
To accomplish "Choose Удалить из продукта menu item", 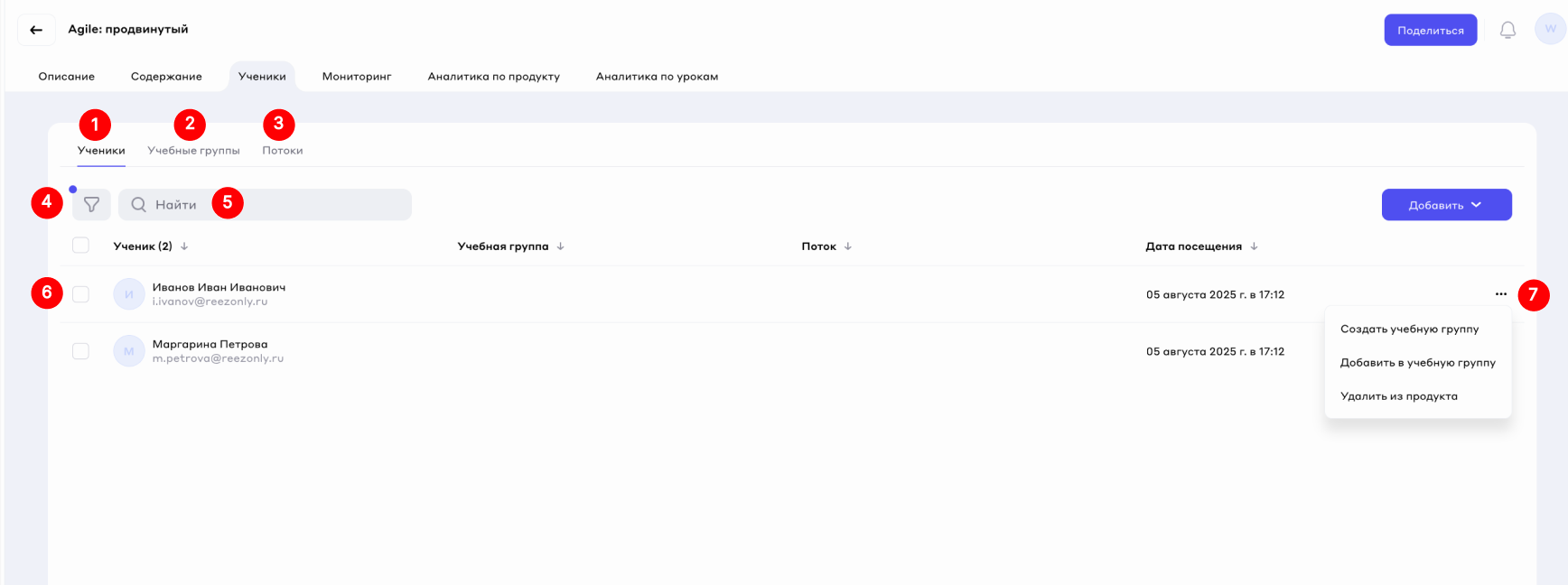I will [x=1398, y=396].
